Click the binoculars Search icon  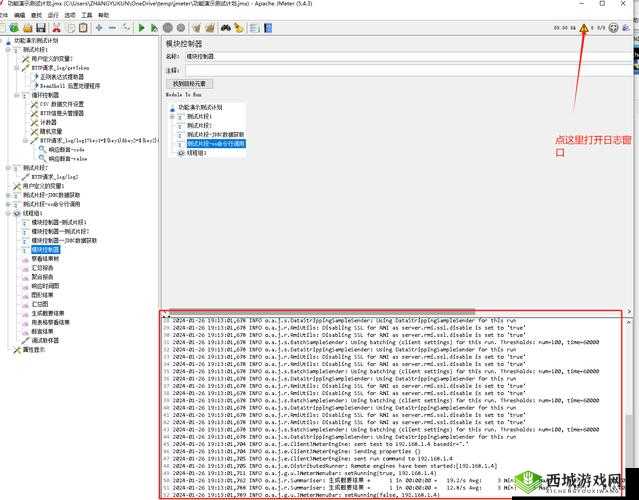[224, 28]
